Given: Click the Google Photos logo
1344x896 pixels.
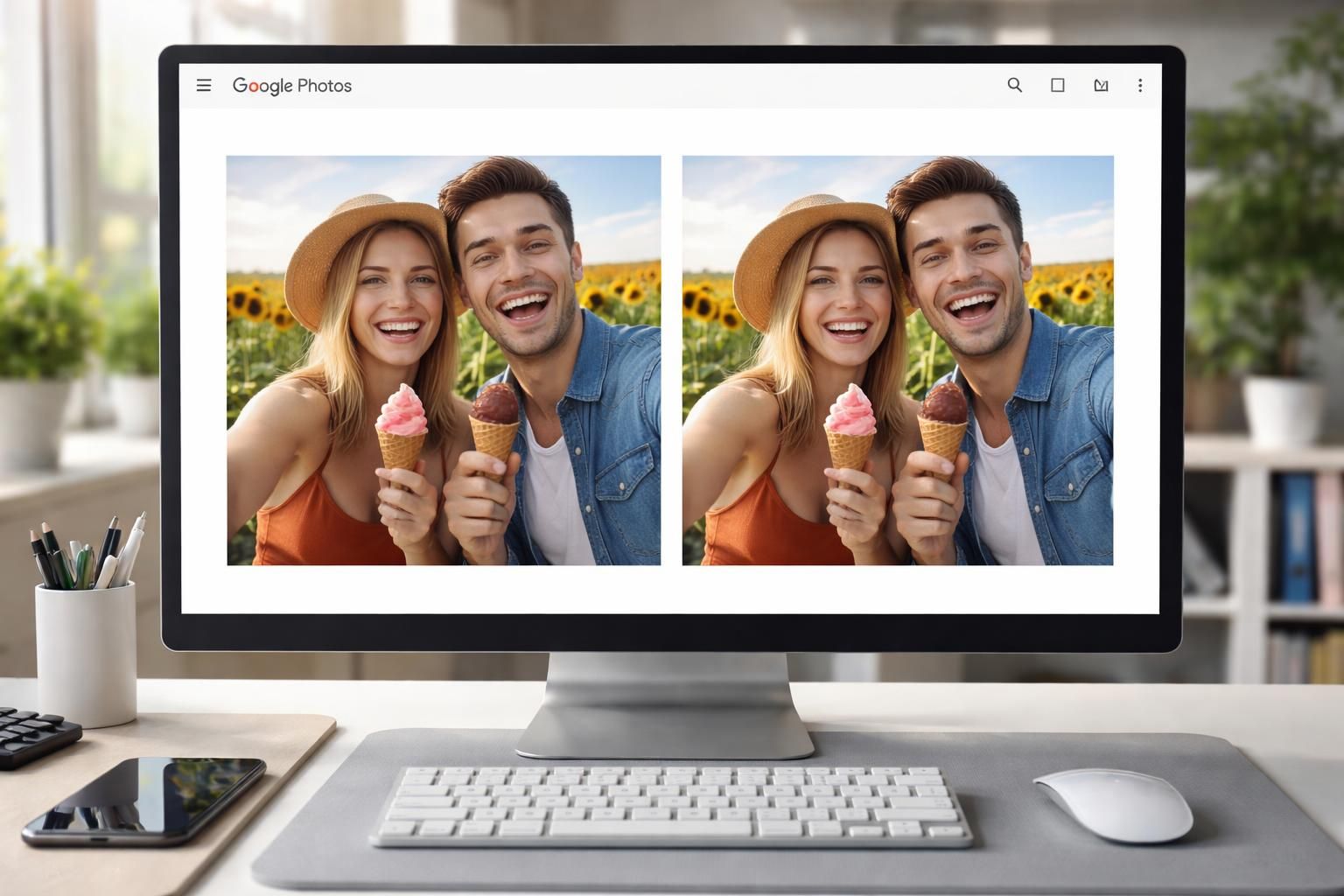Looking at the screenshot, I should click(x=291, y=86).
